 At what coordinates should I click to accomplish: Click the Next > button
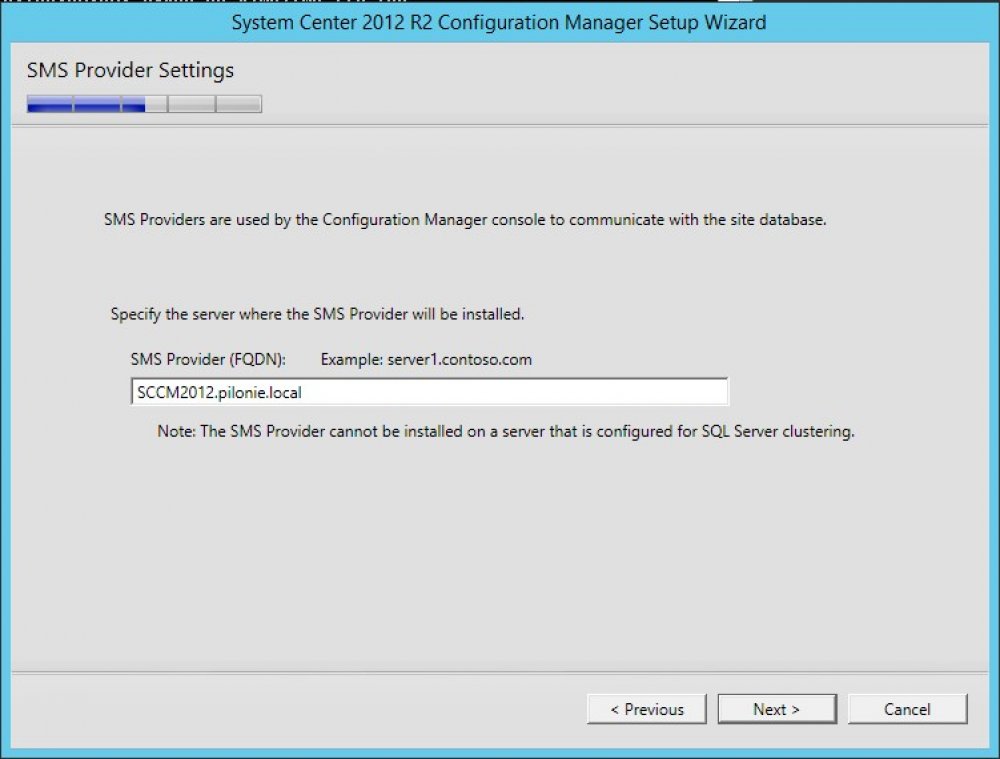click(x=777, y=709)
